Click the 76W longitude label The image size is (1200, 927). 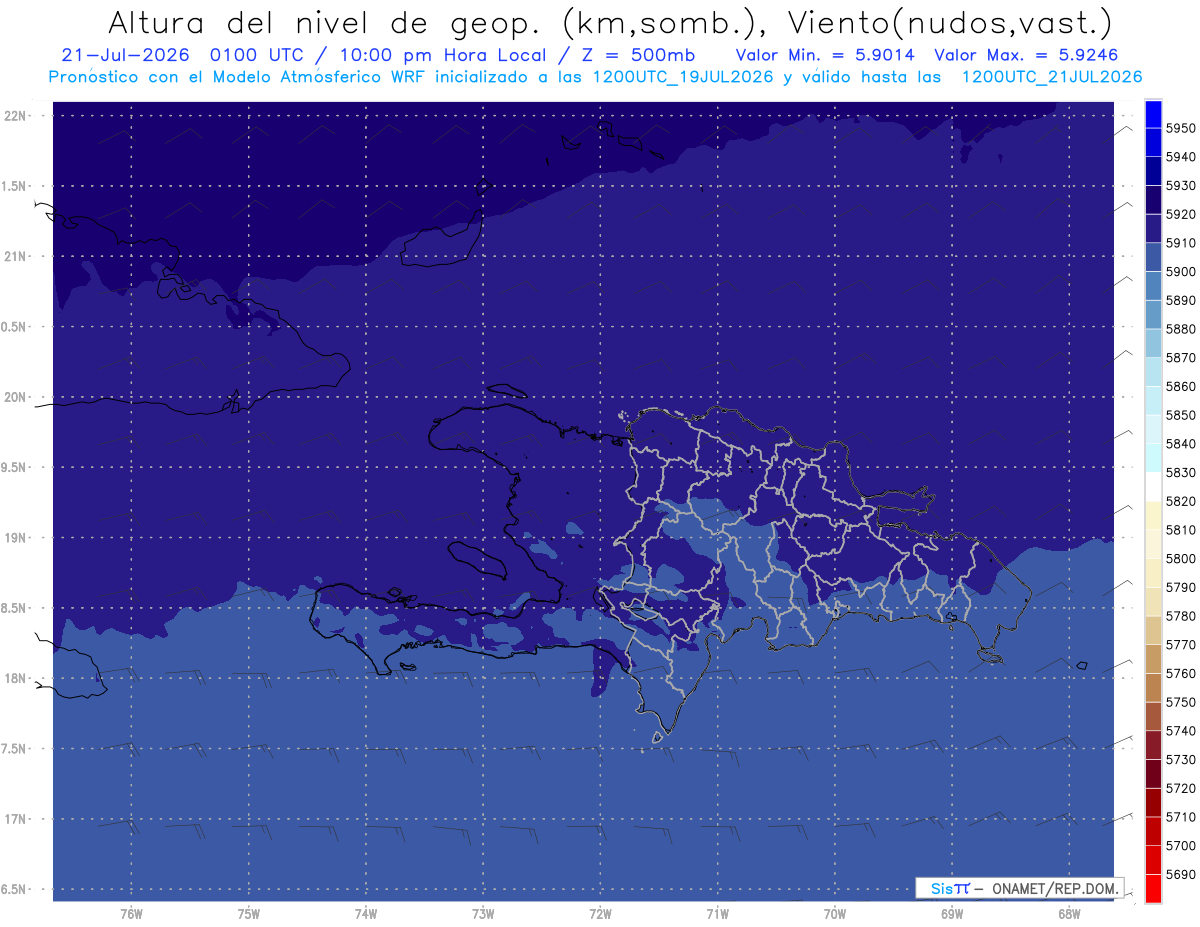[x=131, y=913]
